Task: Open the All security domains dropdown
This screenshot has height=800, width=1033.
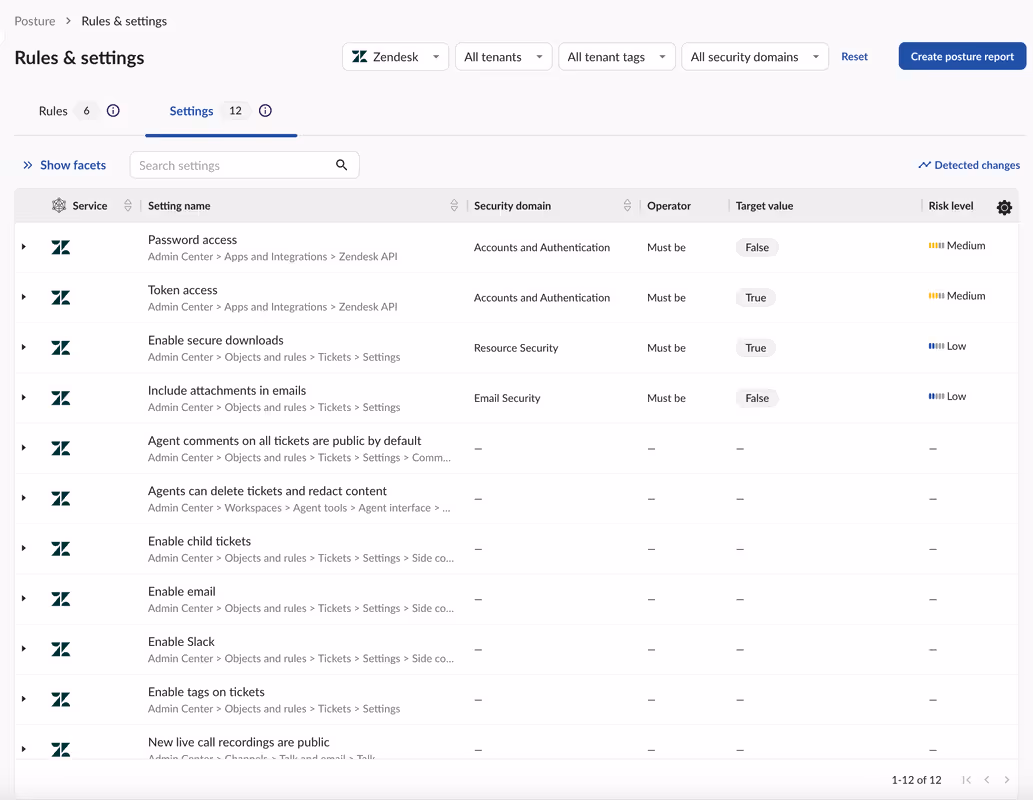Action: tap(754, 57)
